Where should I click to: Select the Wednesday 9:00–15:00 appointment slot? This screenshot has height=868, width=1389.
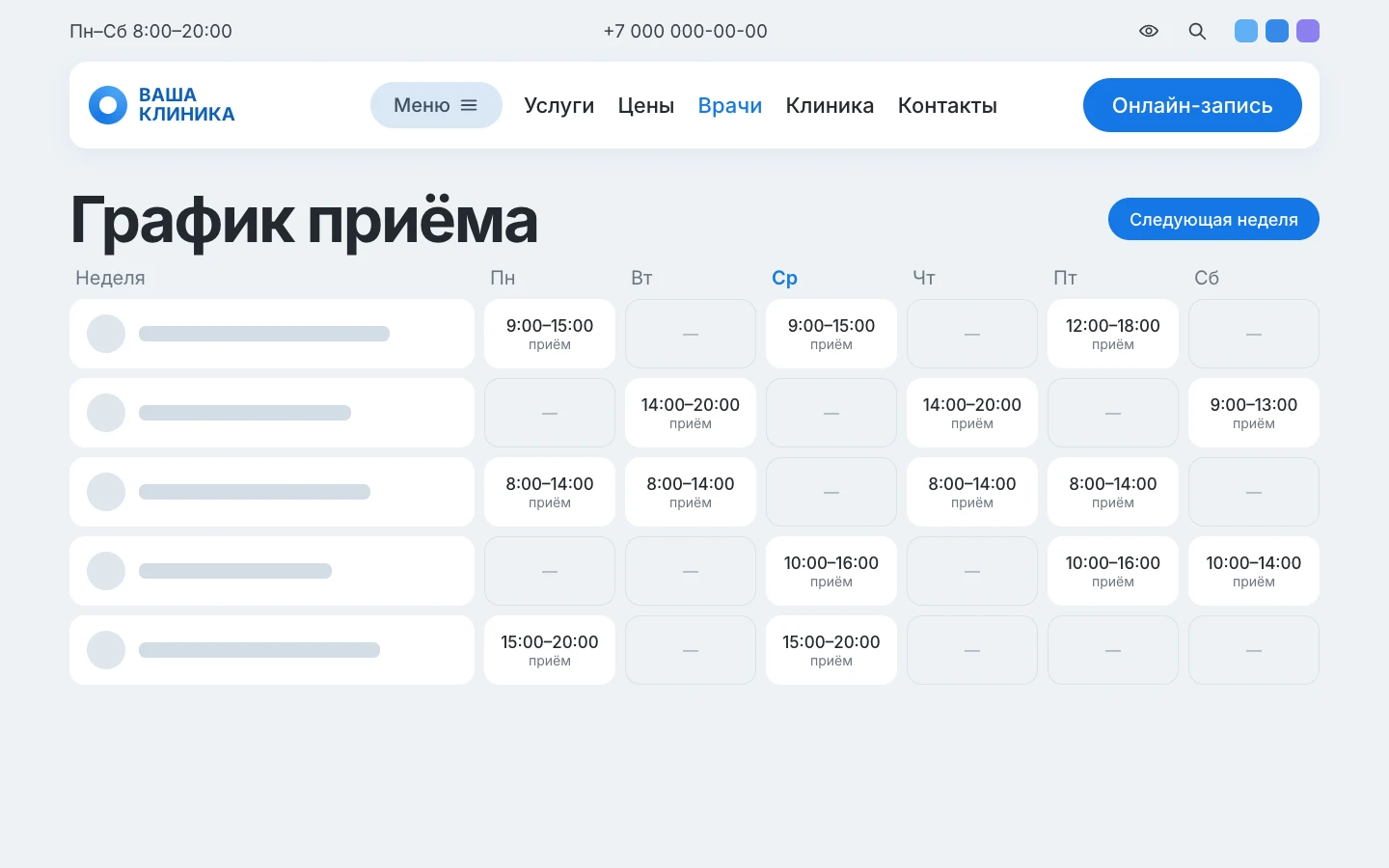pyautogui.click(x=831, y=334)
